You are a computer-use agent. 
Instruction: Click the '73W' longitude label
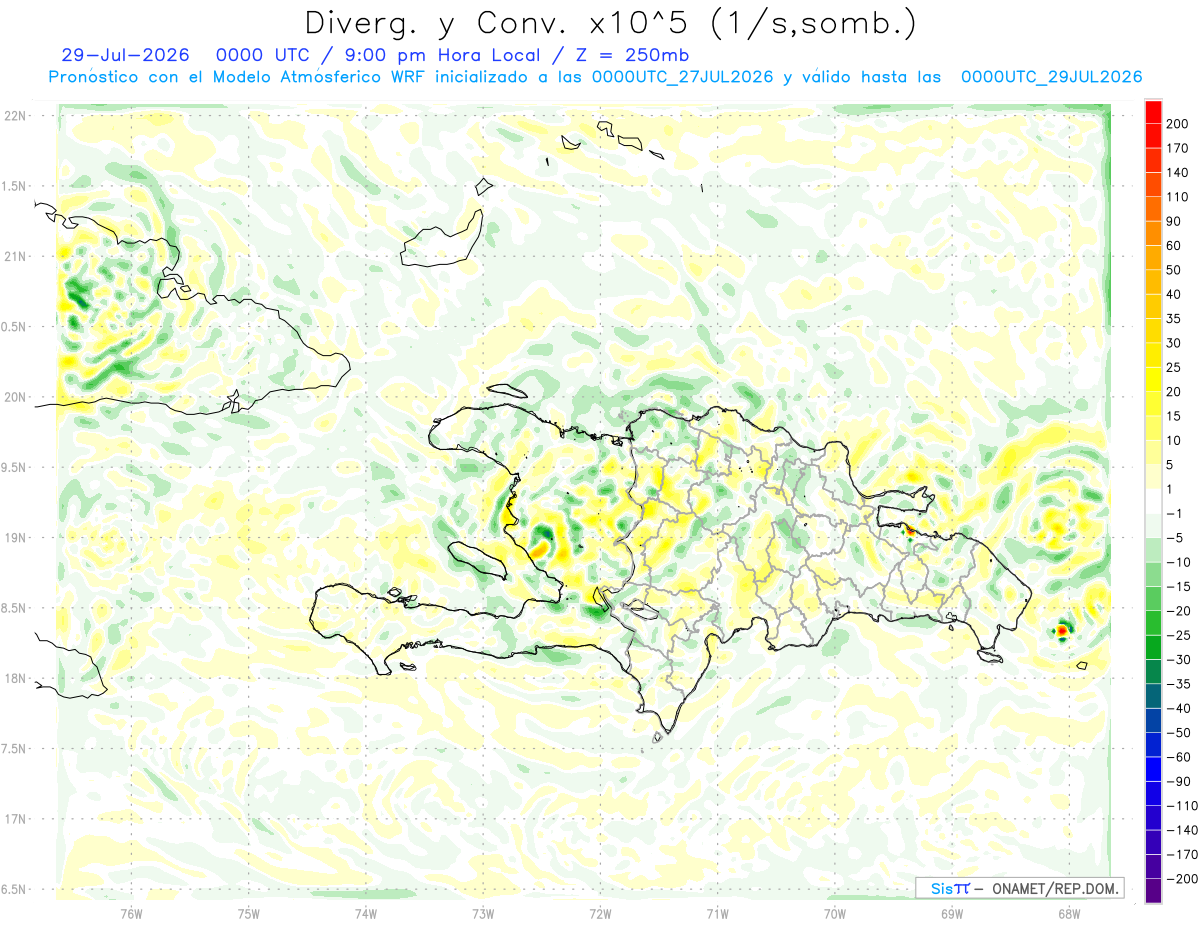coord(483,913)
